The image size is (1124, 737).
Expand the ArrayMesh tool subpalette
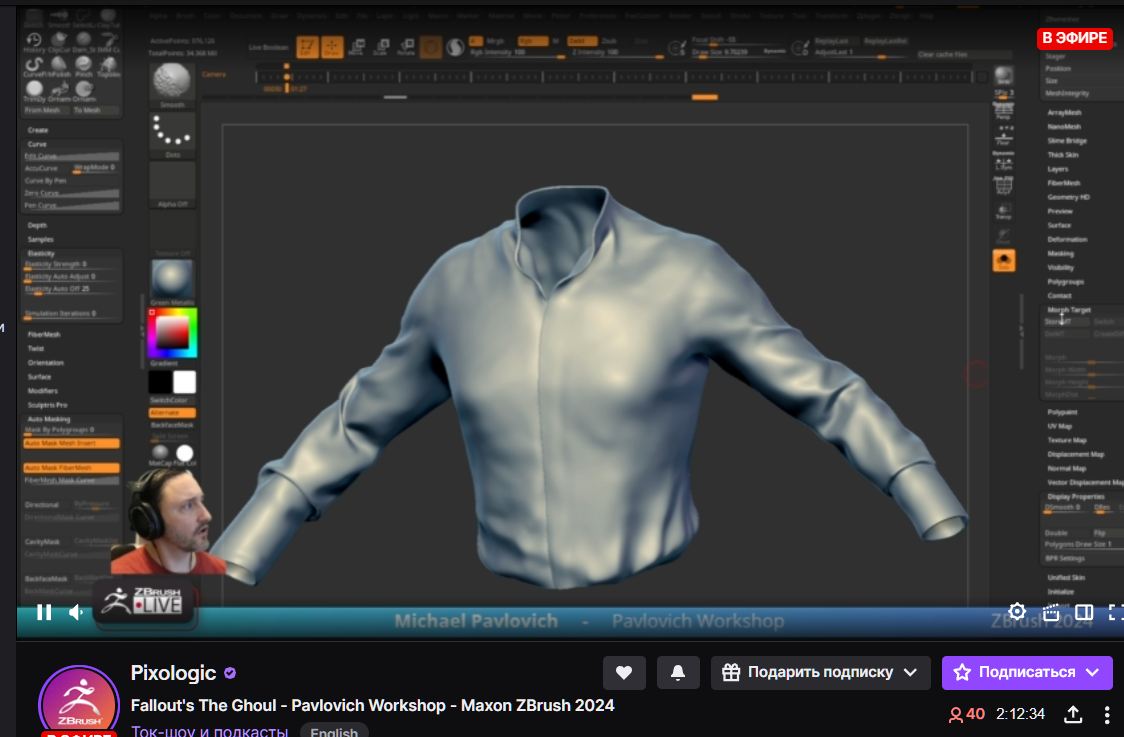(1065, 113)
